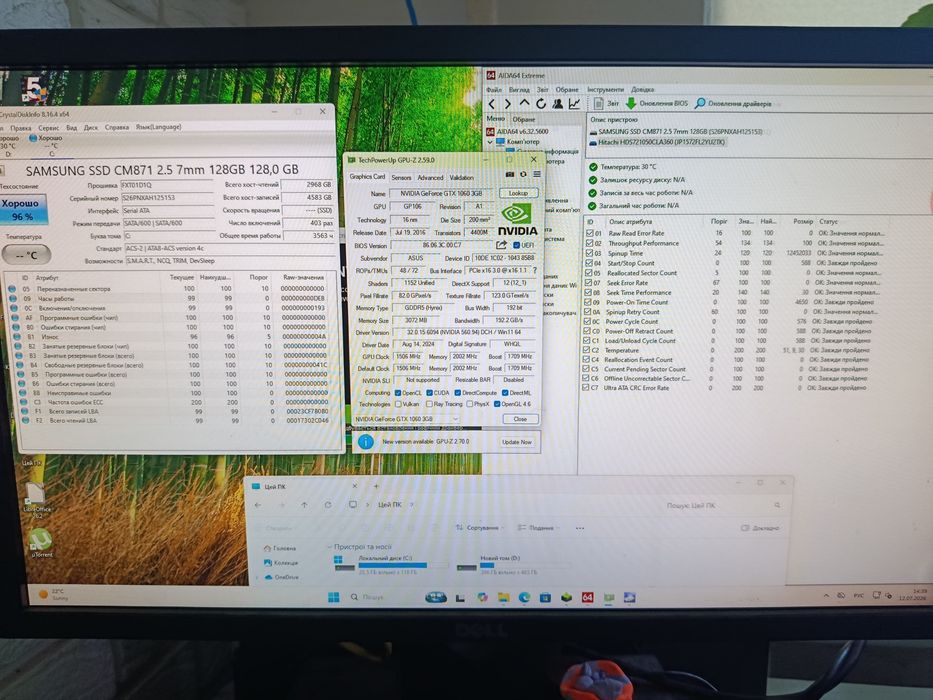Click Explorer up arrow navigation button
933x700 pixels.
tap(304, 505)
